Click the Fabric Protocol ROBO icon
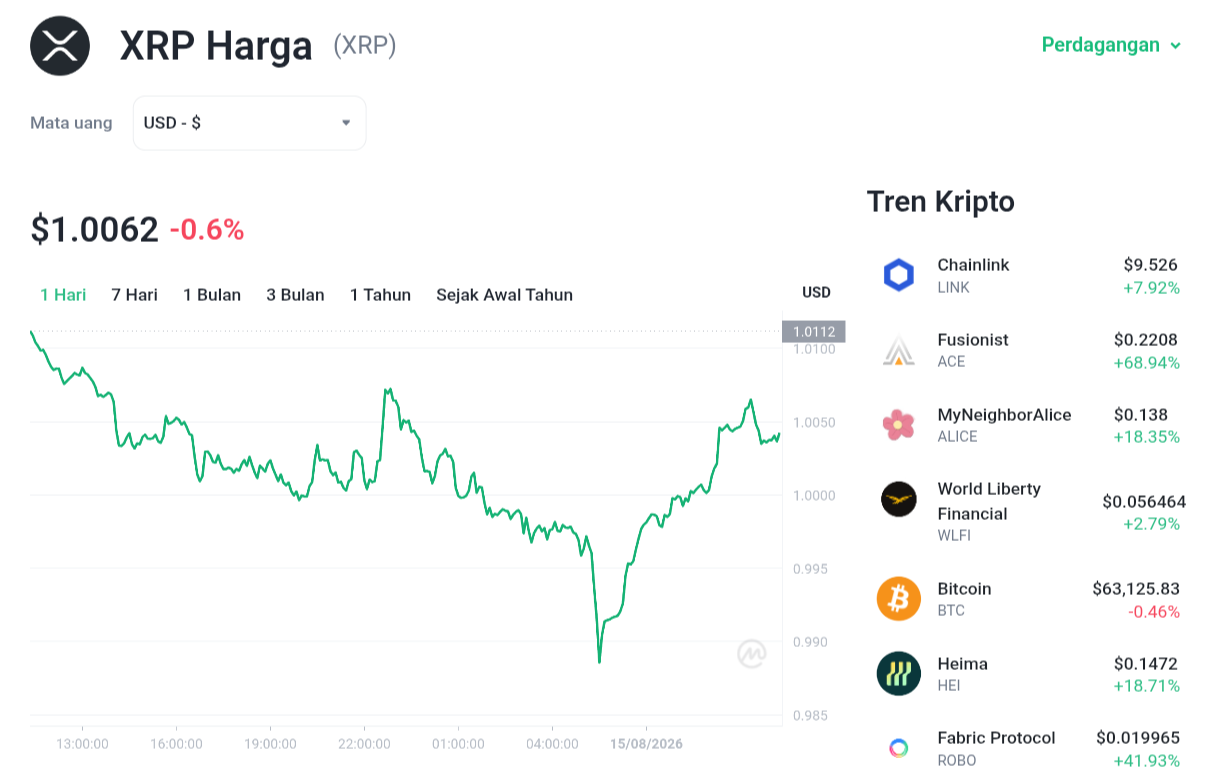Screen dimensions: 1220x775 [x=899, y=748]
